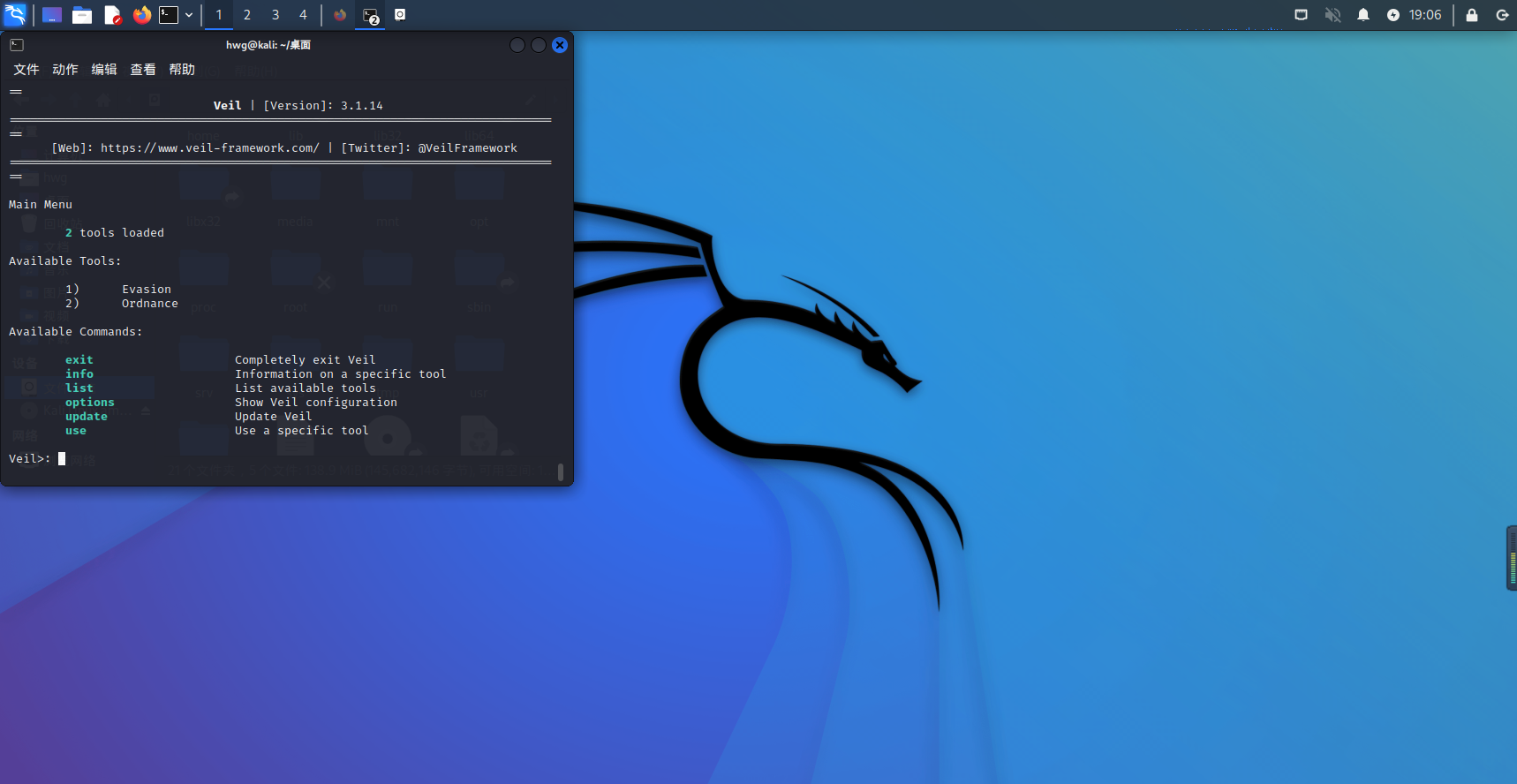Image resolution: width=1517 pixels, height=784 pixels.
Task: Minimize the terminal window
Action: (517, 45)
